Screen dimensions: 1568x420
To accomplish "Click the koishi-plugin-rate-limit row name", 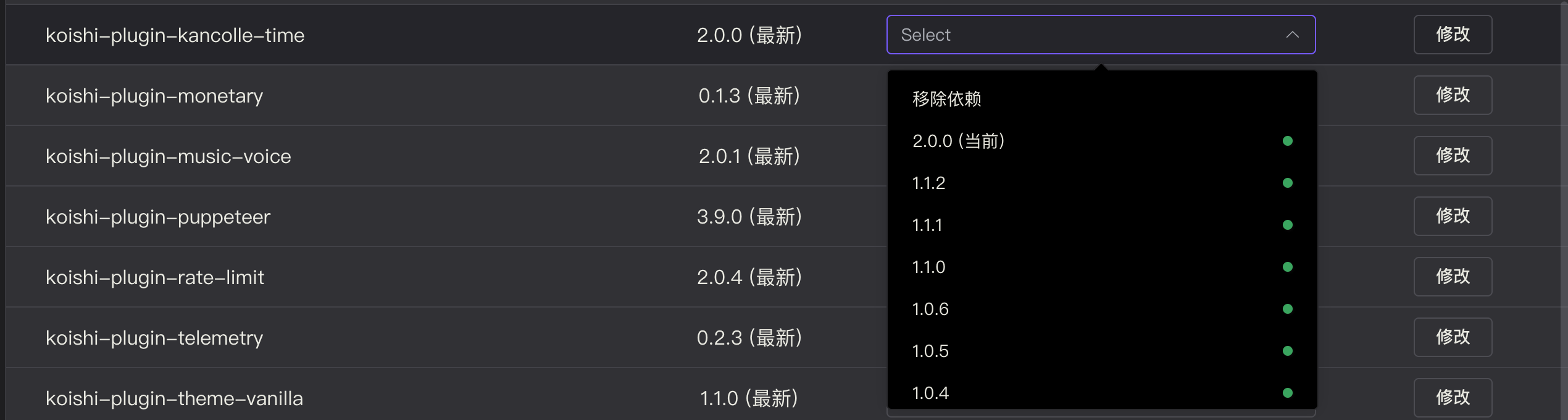I will click(x=155, y=278).
